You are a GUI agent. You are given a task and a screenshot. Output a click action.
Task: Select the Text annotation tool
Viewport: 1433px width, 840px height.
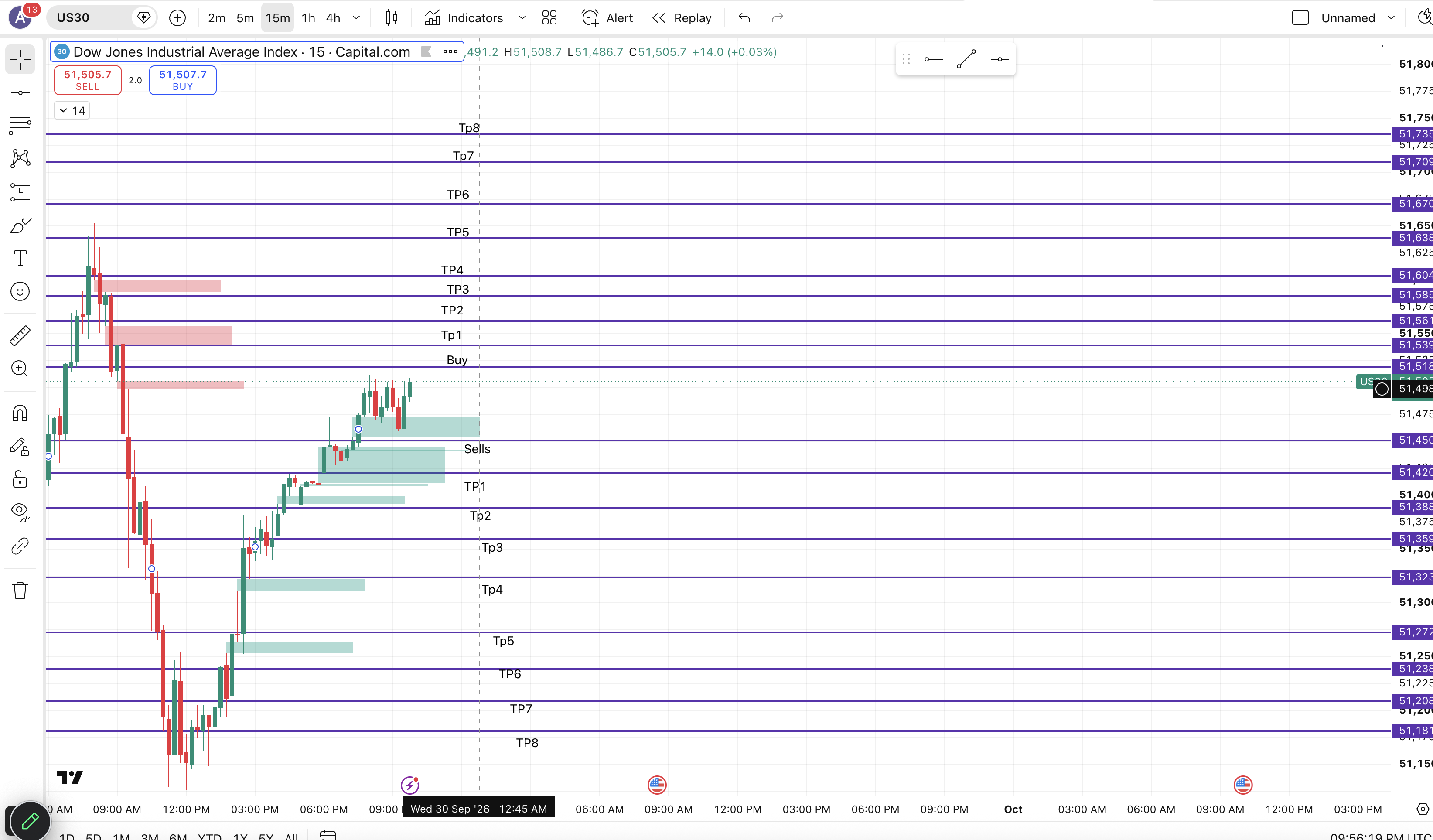click(20, 259)
